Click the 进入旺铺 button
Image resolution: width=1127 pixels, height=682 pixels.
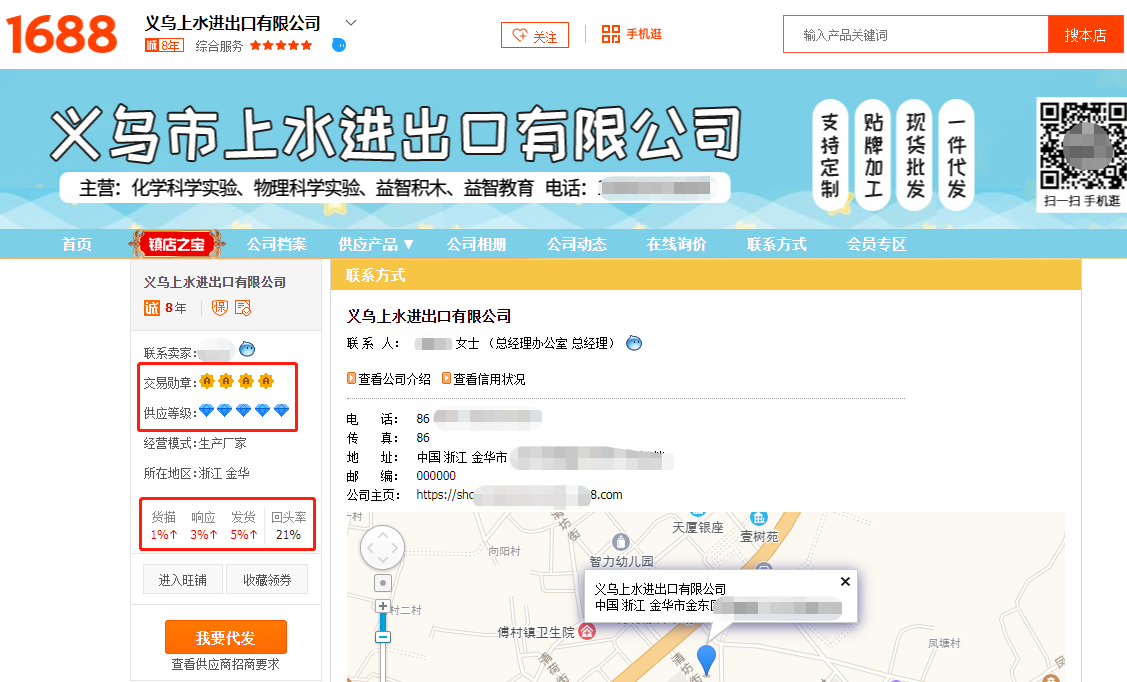183,580
